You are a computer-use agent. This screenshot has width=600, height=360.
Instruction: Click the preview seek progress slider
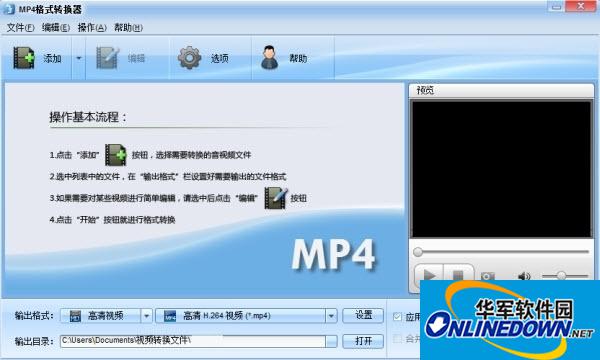click(x=501, y=252)
